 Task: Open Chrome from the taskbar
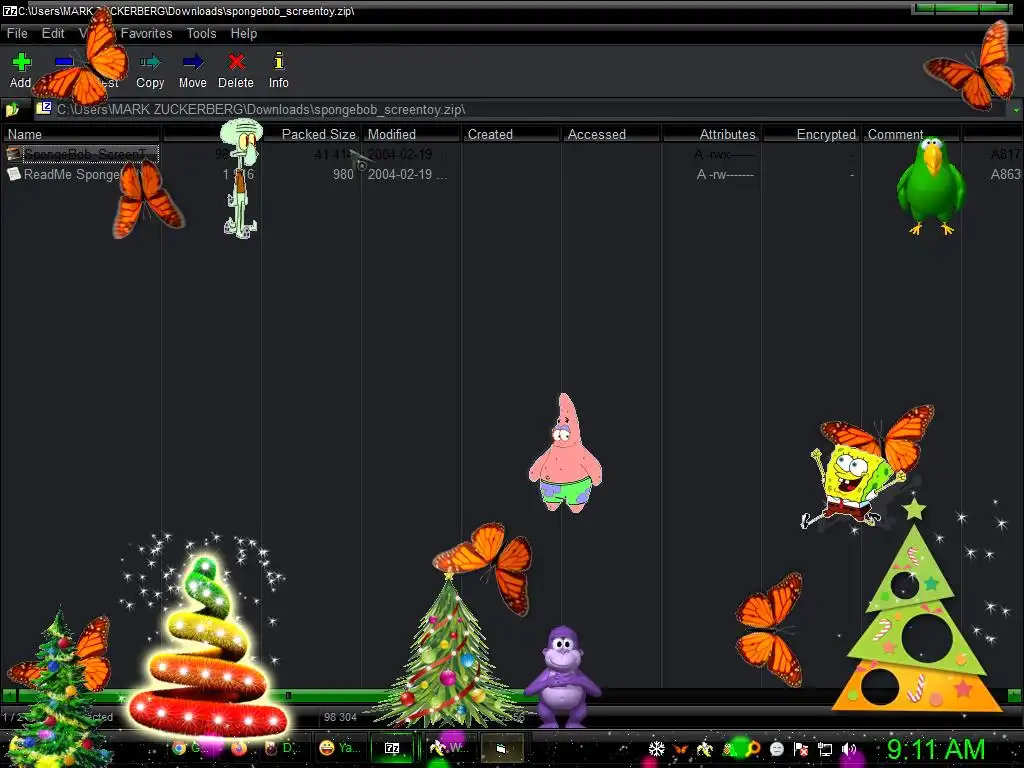(178, 748)
